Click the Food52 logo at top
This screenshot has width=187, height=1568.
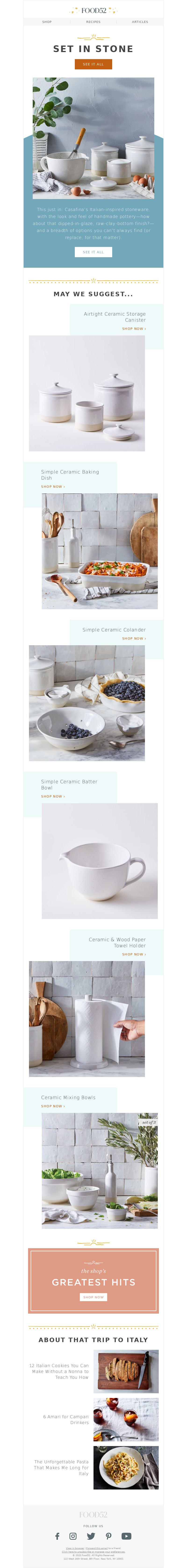93,10
